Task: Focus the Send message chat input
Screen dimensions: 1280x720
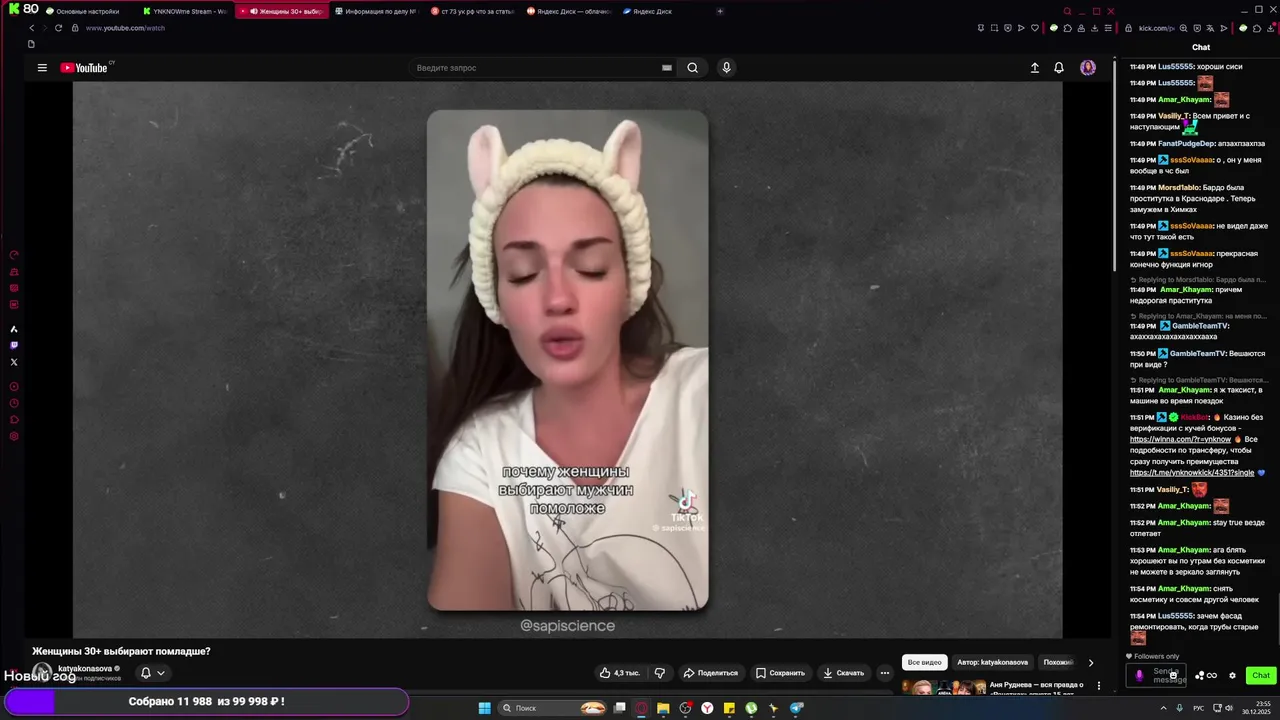Action: 1156,675
